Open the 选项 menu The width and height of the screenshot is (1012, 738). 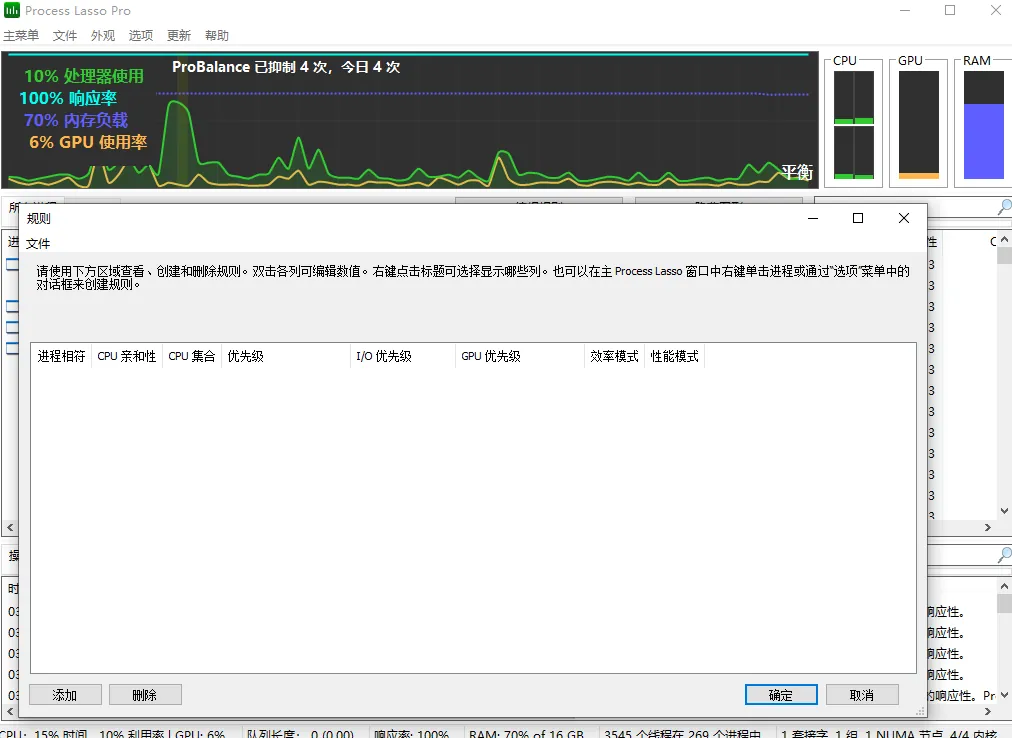coord(140,35)
